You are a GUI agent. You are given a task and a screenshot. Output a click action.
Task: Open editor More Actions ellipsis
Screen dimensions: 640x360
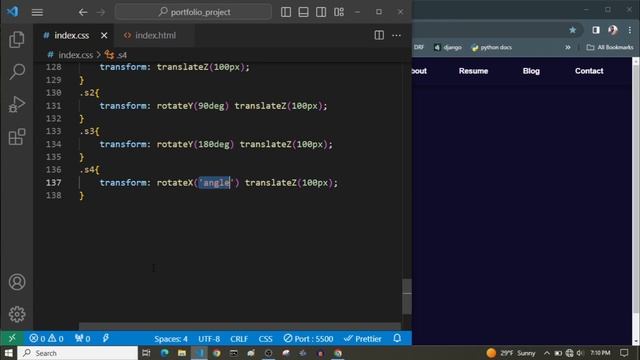pos(396,36)
